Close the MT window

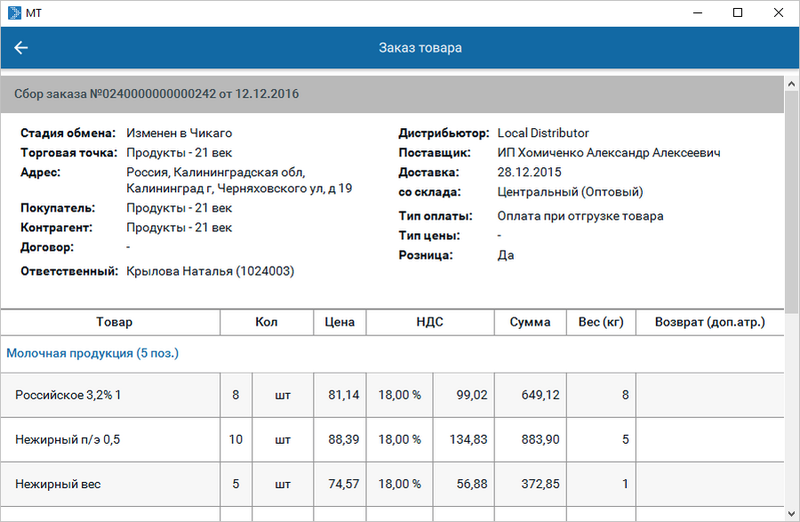(783, 13)
